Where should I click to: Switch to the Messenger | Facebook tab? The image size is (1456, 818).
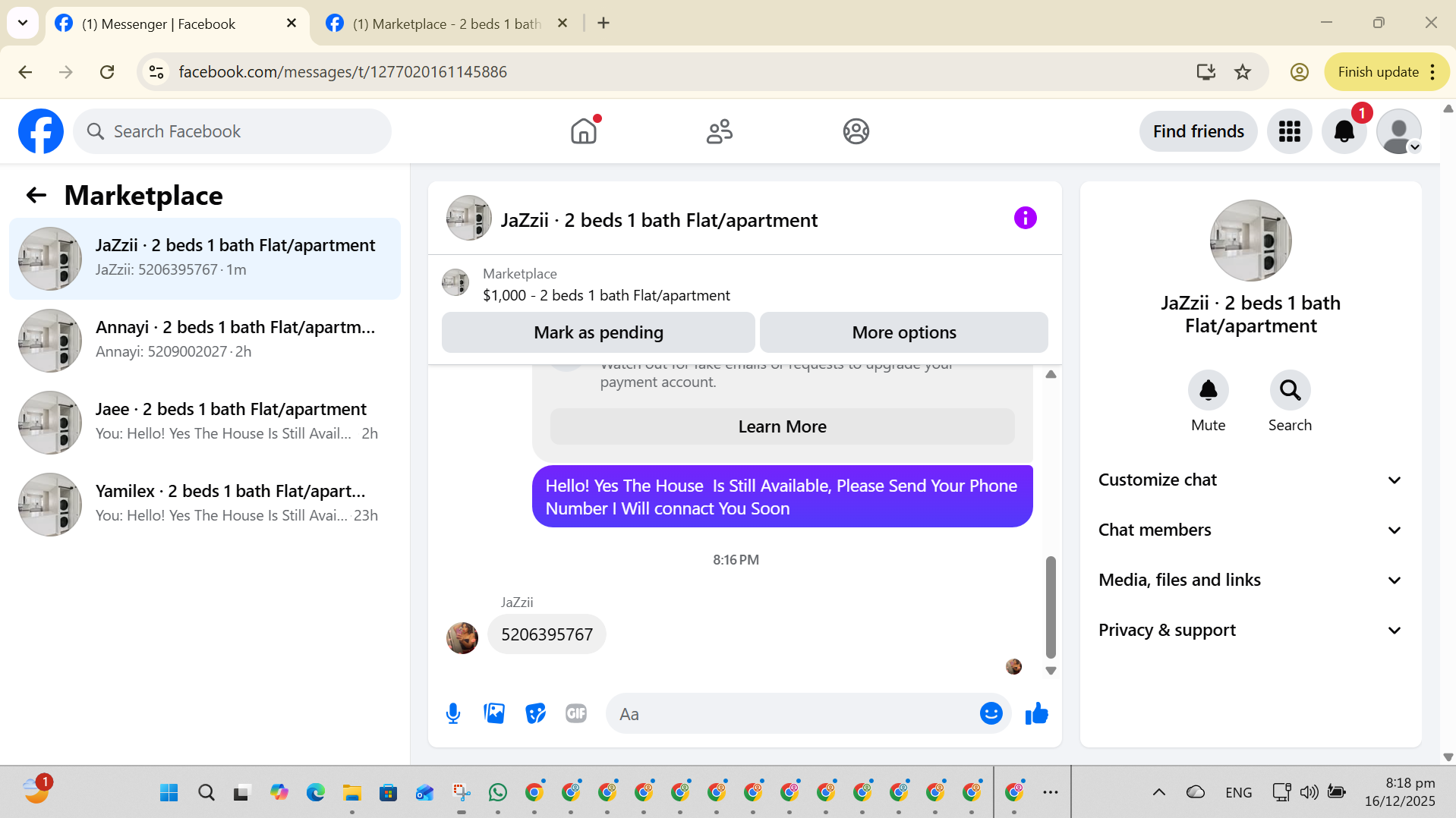coord(176,24)
